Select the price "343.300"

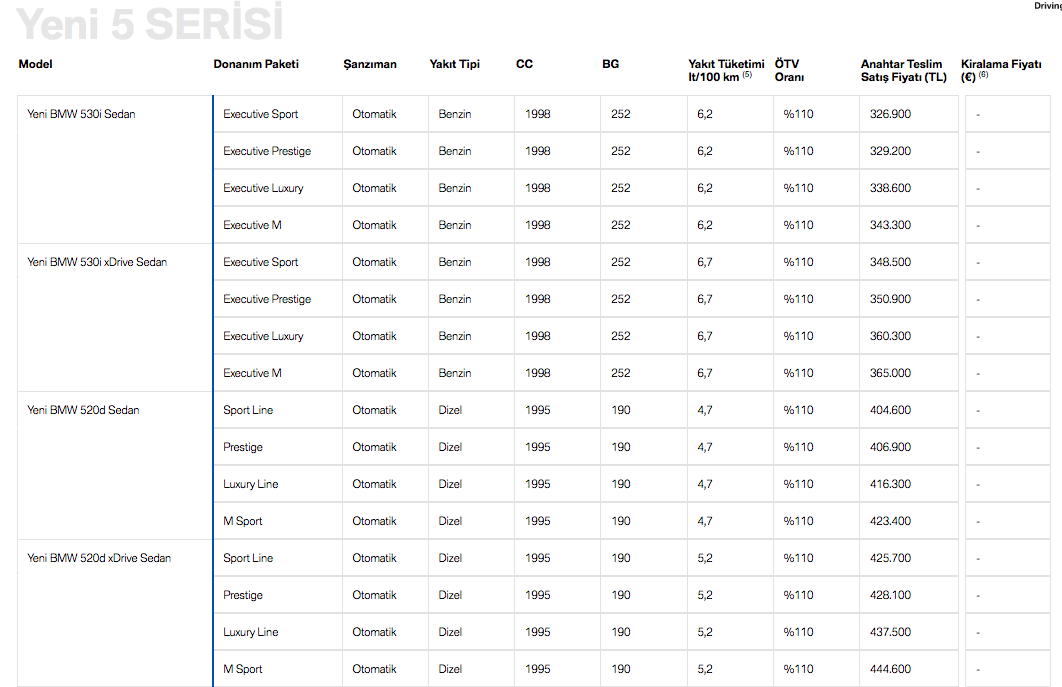pyautogui.click(x=891, y=225)
